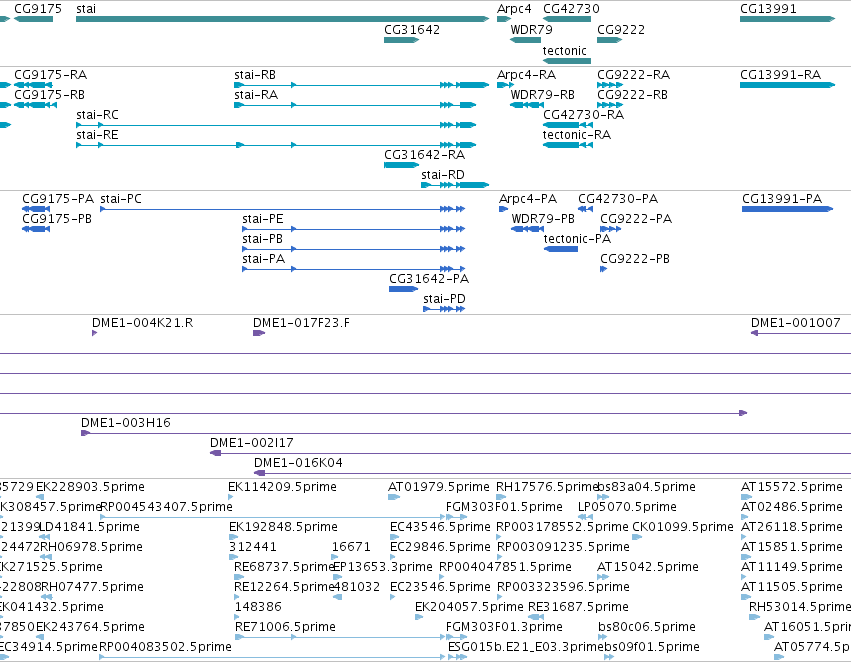Screen dimensions: 851x662
Task: Click the CG9222-PA protein label
Action: [636, 219]
